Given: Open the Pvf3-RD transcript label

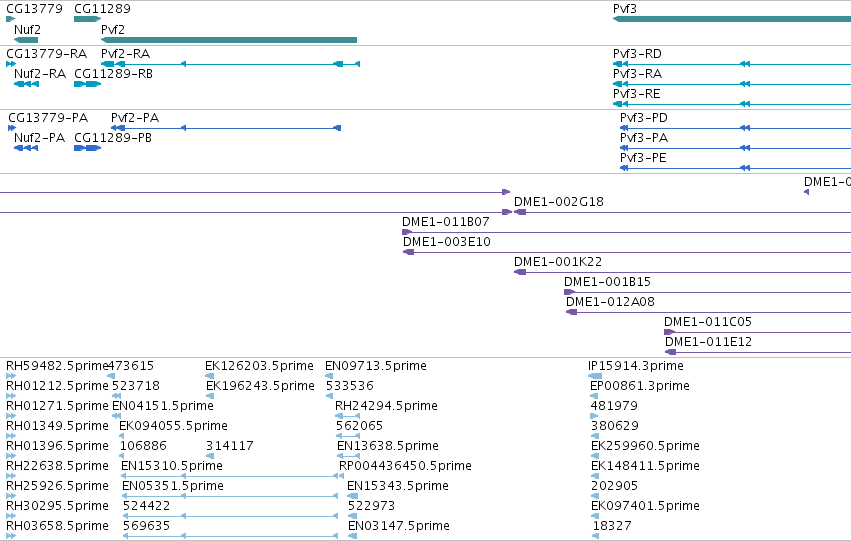Looking at the screenshot, I should point(637,54).
